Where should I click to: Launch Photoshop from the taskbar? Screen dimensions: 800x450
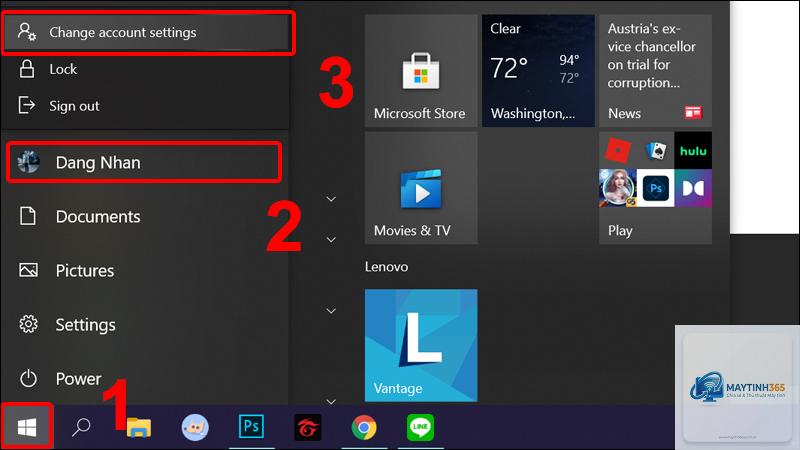(251, 426)
